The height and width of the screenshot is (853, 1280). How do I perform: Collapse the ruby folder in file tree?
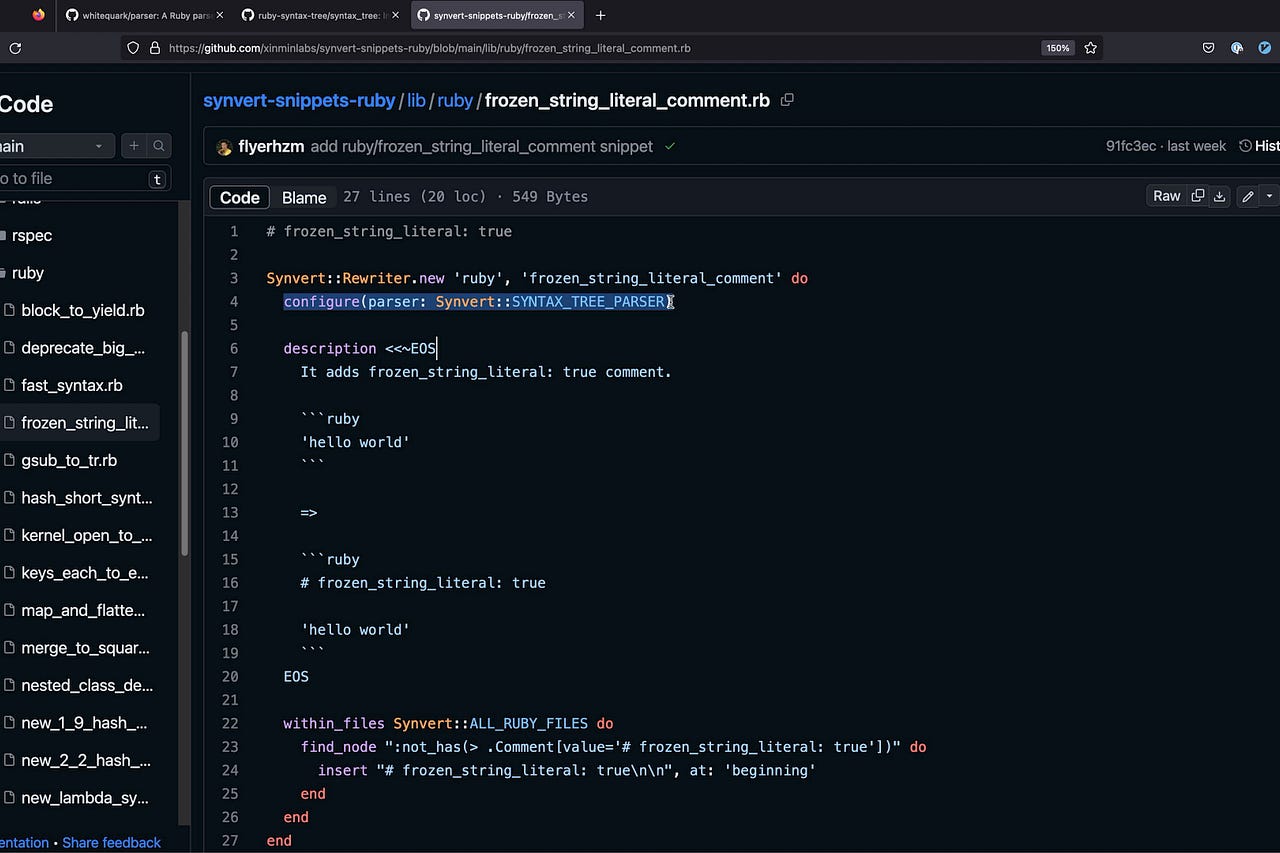click(x=27, y=273)
